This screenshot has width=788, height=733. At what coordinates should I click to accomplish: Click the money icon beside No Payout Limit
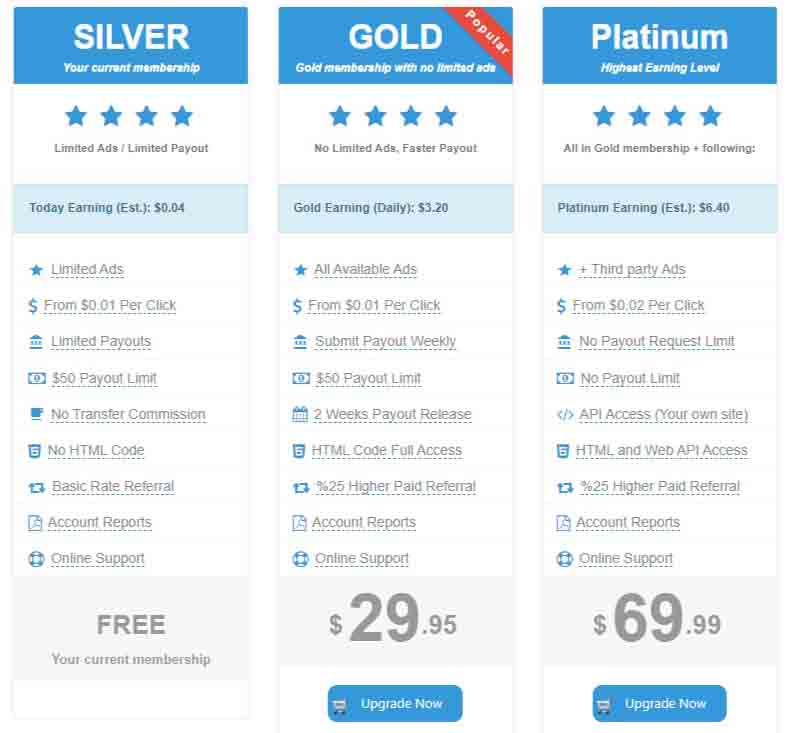click(x=565, y=378)
